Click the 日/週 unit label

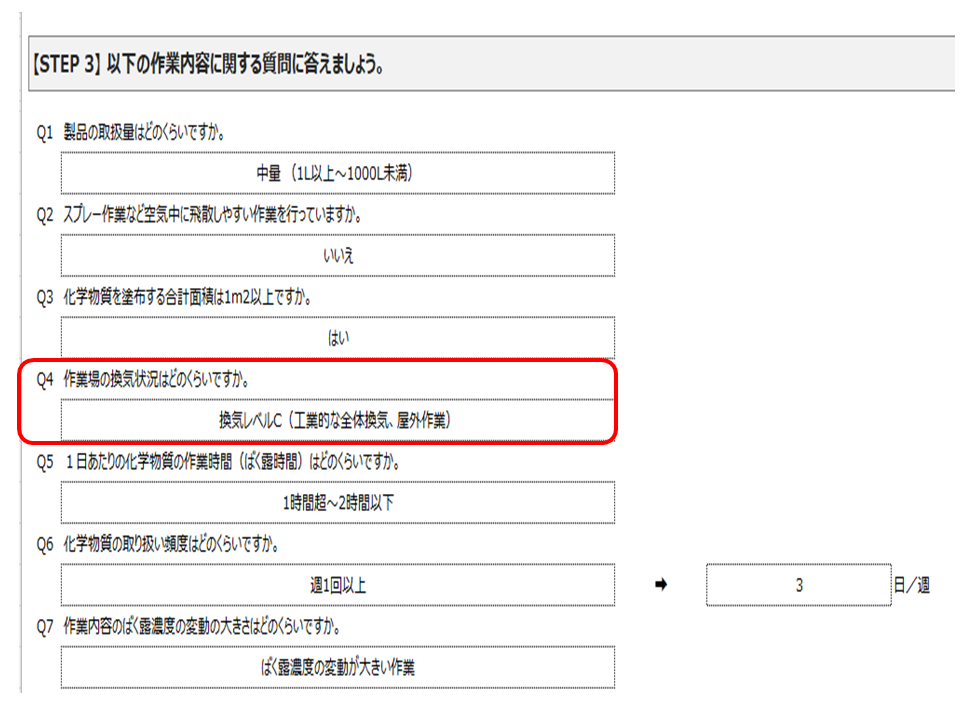pos(911,586)
